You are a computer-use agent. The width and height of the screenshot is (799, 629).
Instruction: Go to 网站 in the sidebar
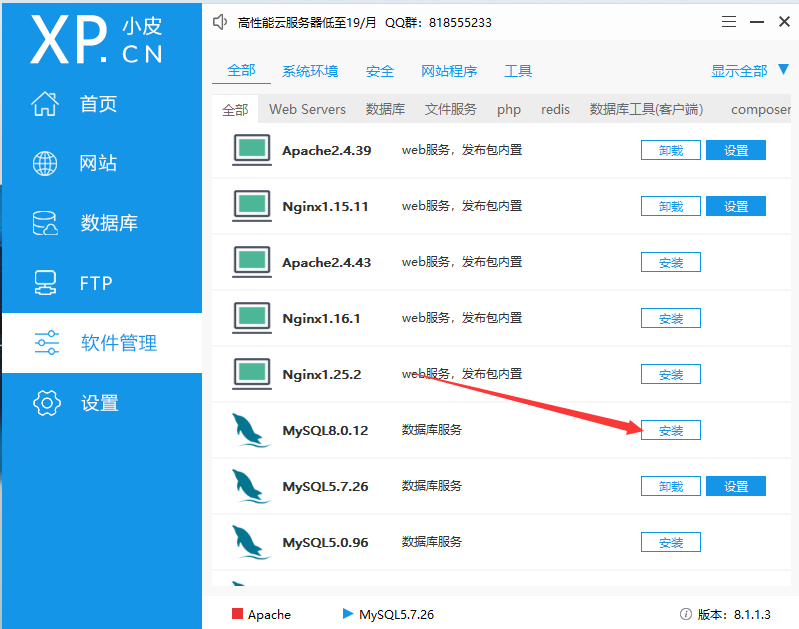pos(98,163)
